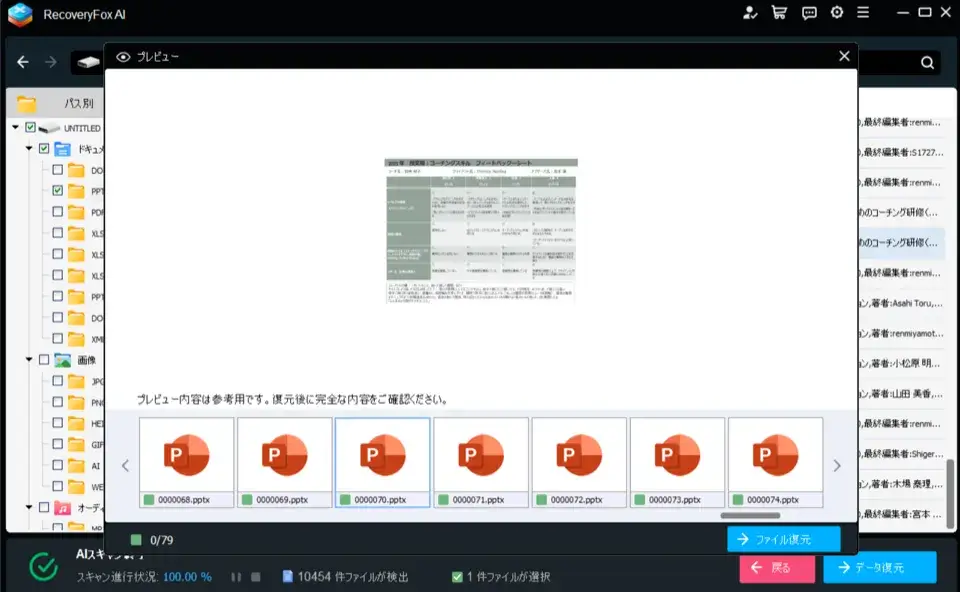Open the shopping cart icon
960x592 pixels.
click(779, 13)
